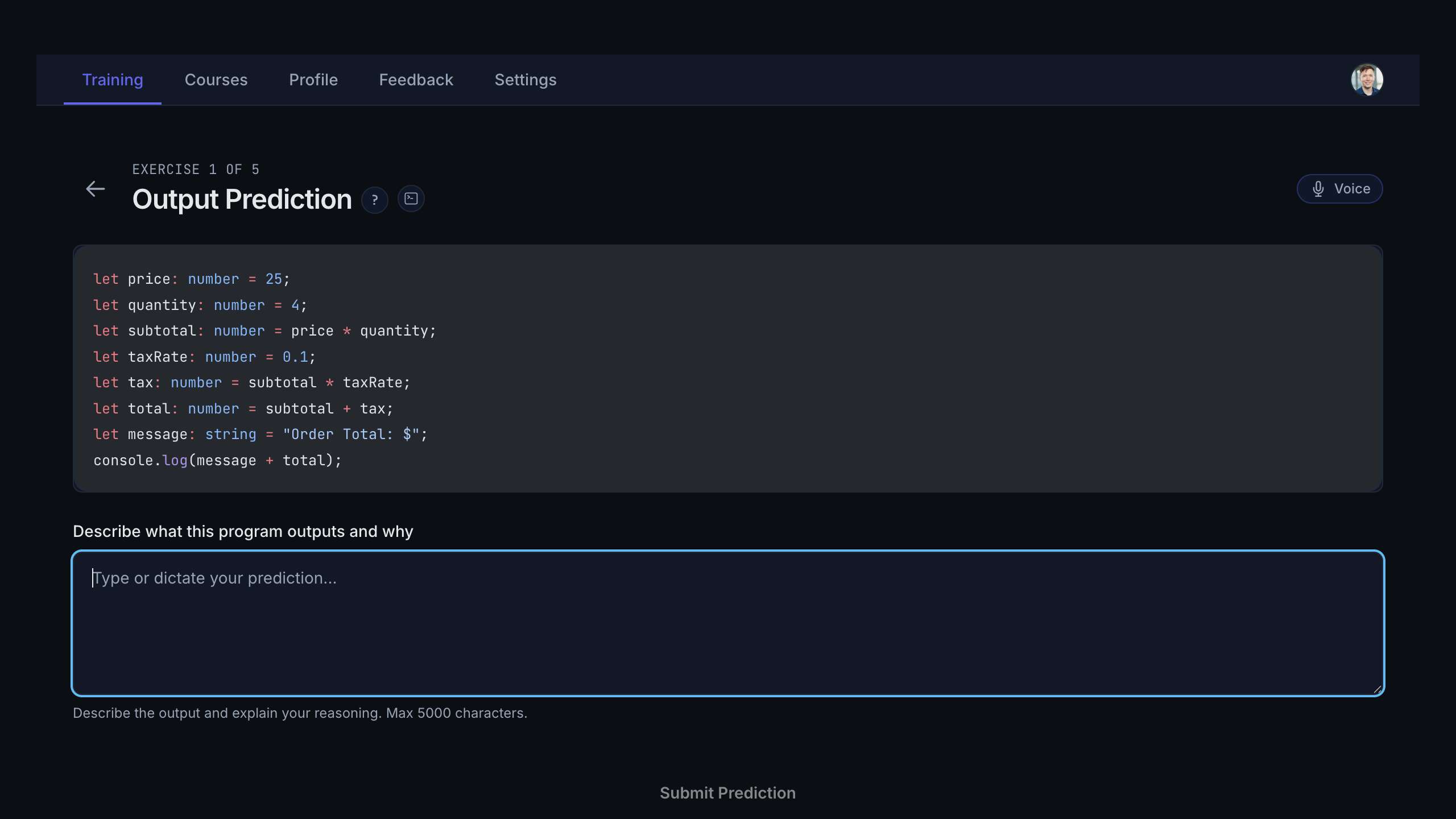1456x819 pixels.
Task: Return to the Training tab
Action: (113, 80)
